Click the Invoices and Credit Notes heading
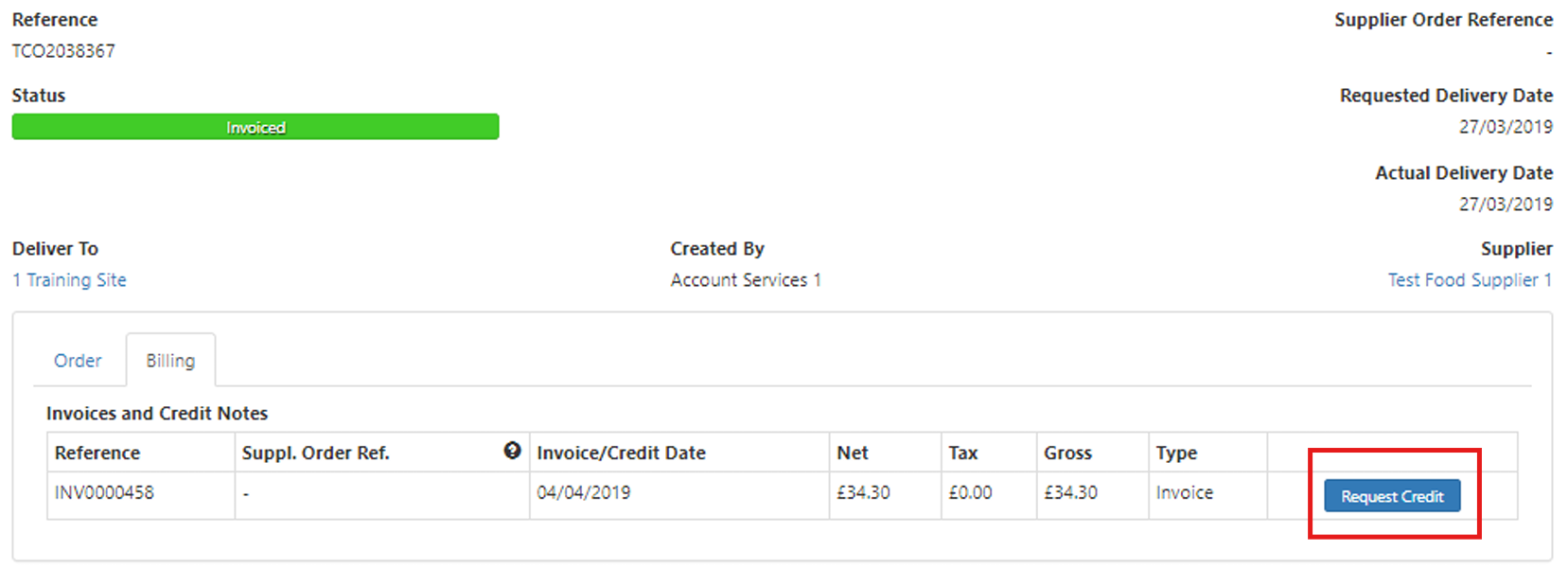 157,413
